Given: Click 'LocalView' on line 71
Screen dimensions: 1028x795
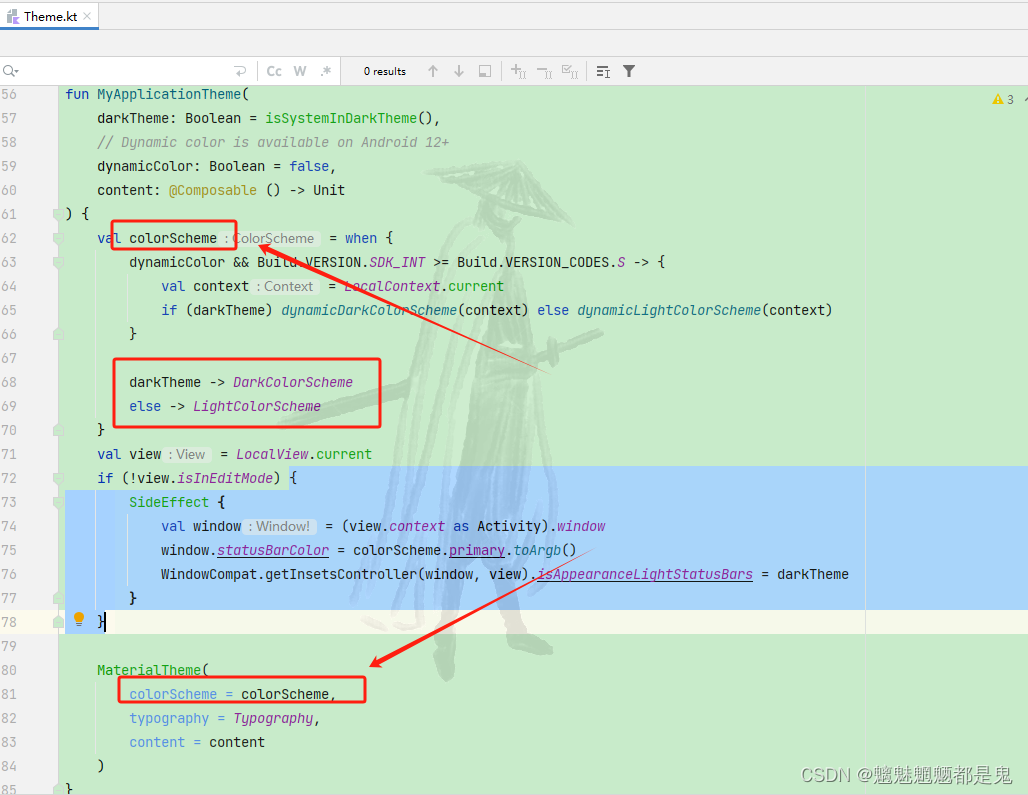Looking at the screenshot, I should [272, 454].
